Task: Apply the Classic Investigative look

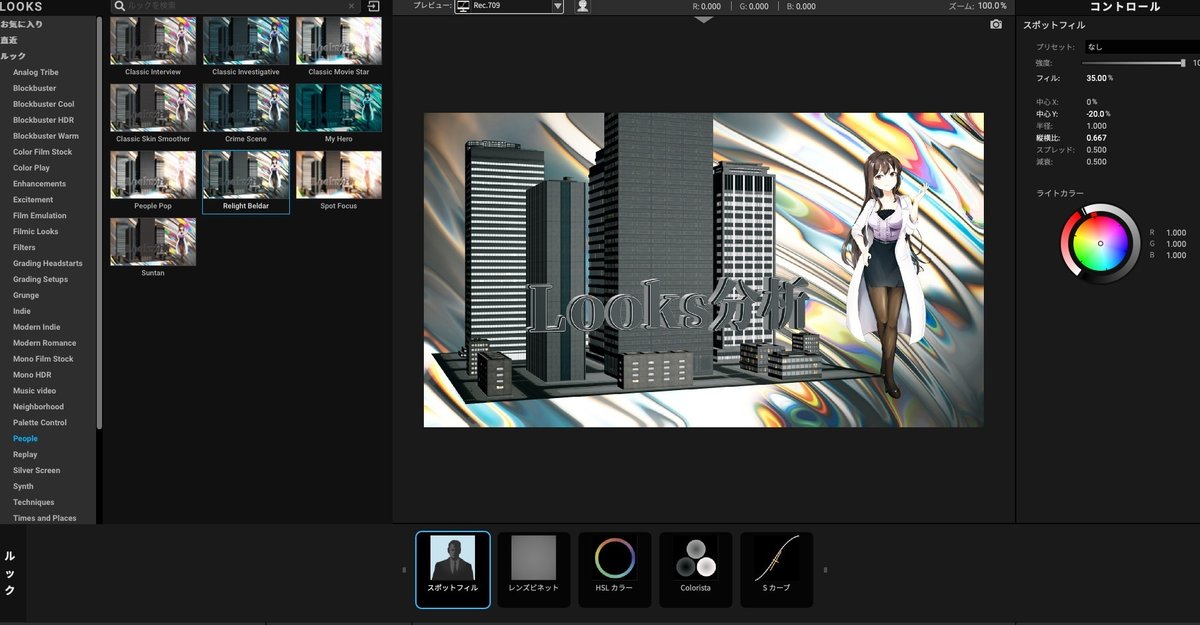Action: tap(246, 47)
